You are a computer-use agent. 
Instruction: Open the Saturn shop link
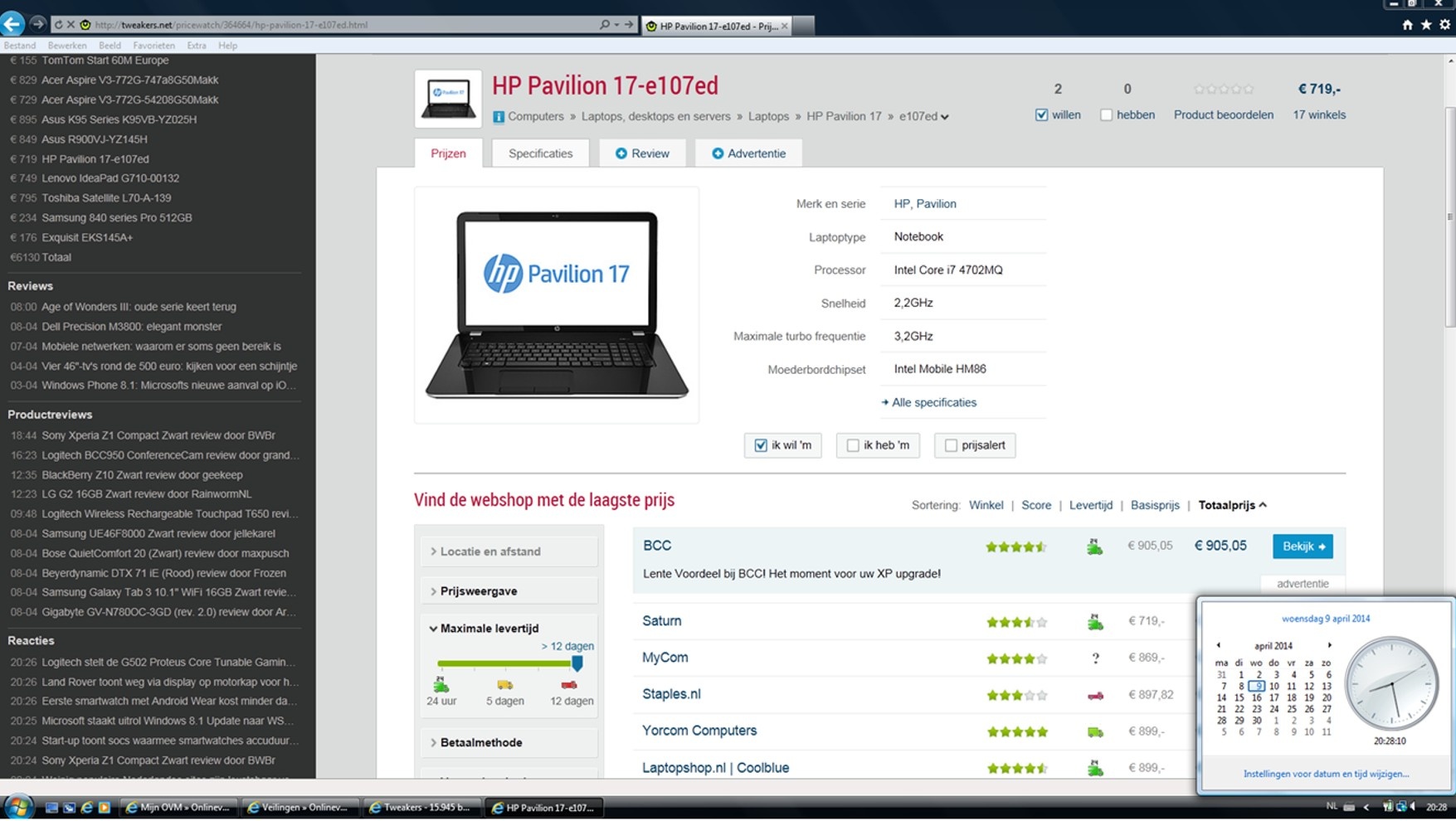pos(661,621)
